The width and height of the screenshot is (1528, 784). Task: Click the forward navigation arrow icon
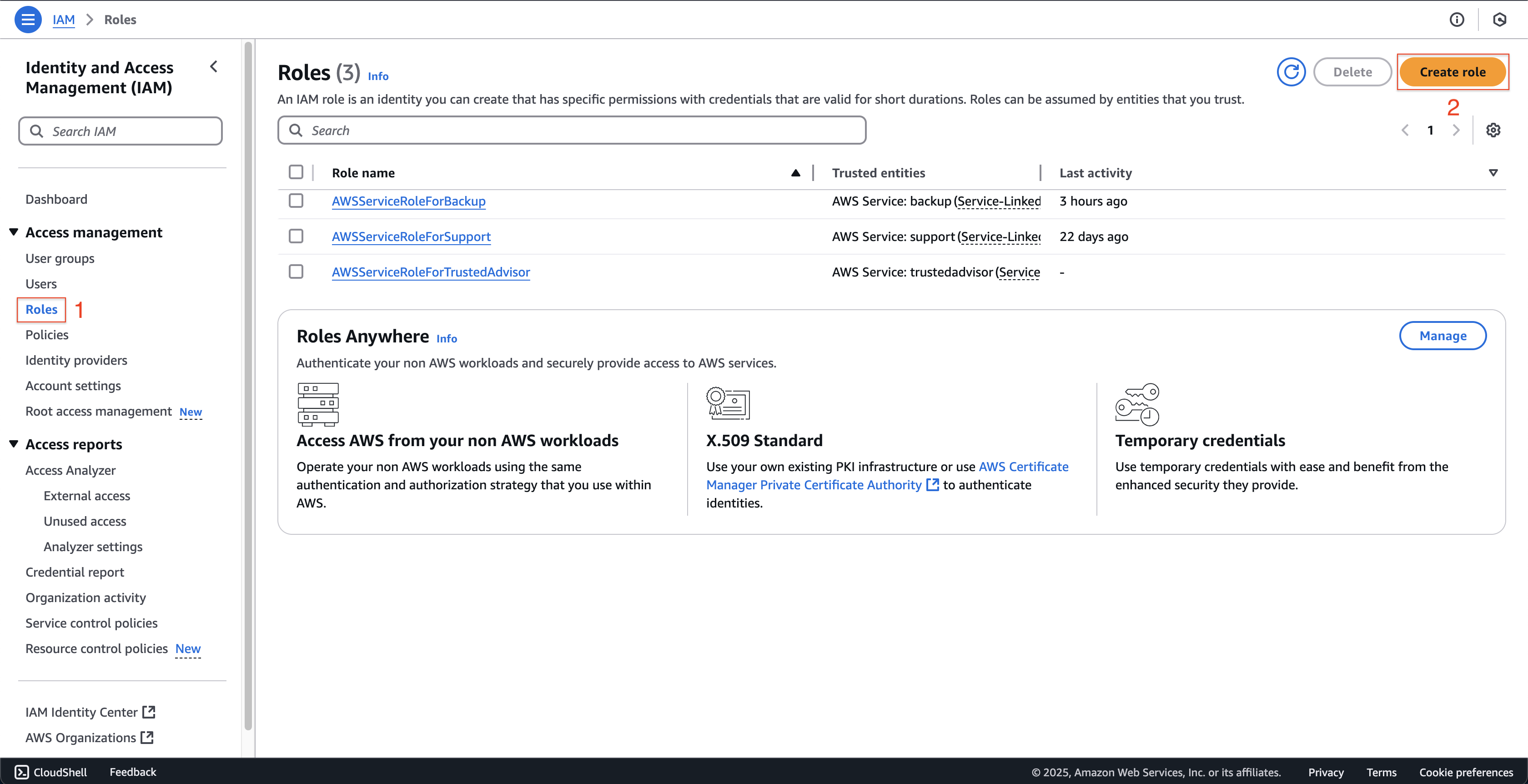pyautogui.click(x=1457, y=130)
